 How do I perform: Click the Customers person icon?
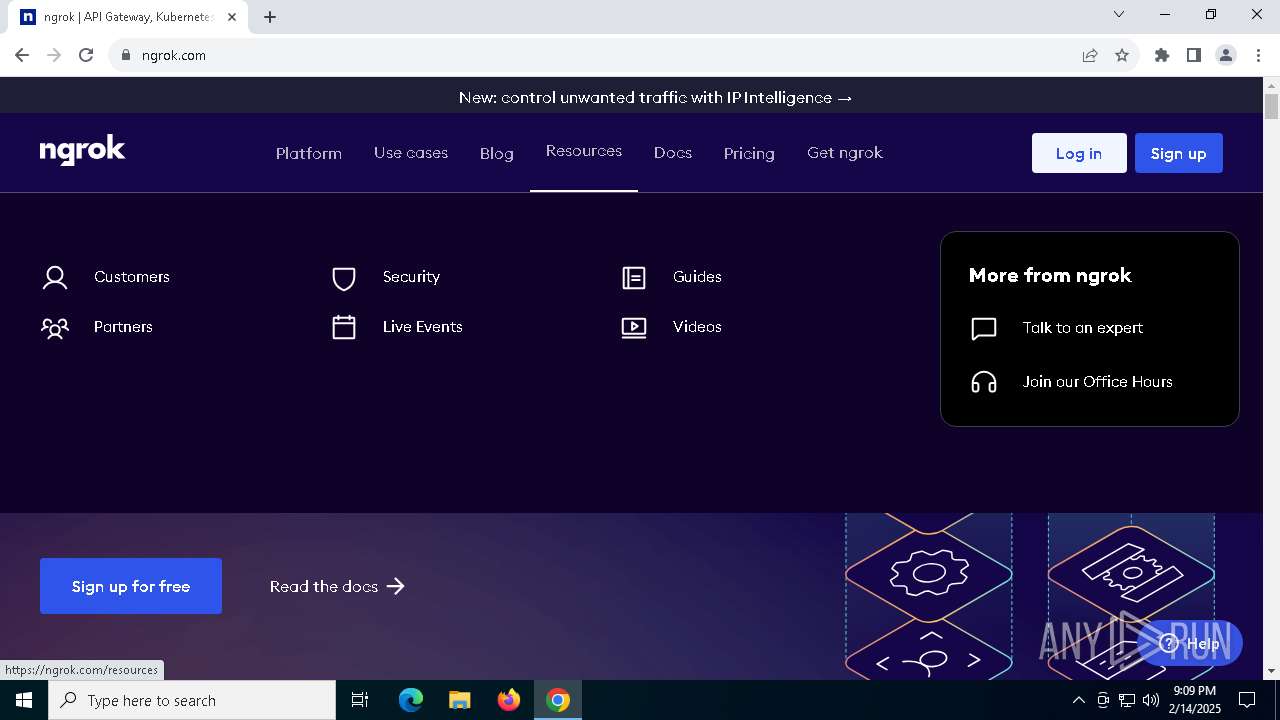point(55,277)
